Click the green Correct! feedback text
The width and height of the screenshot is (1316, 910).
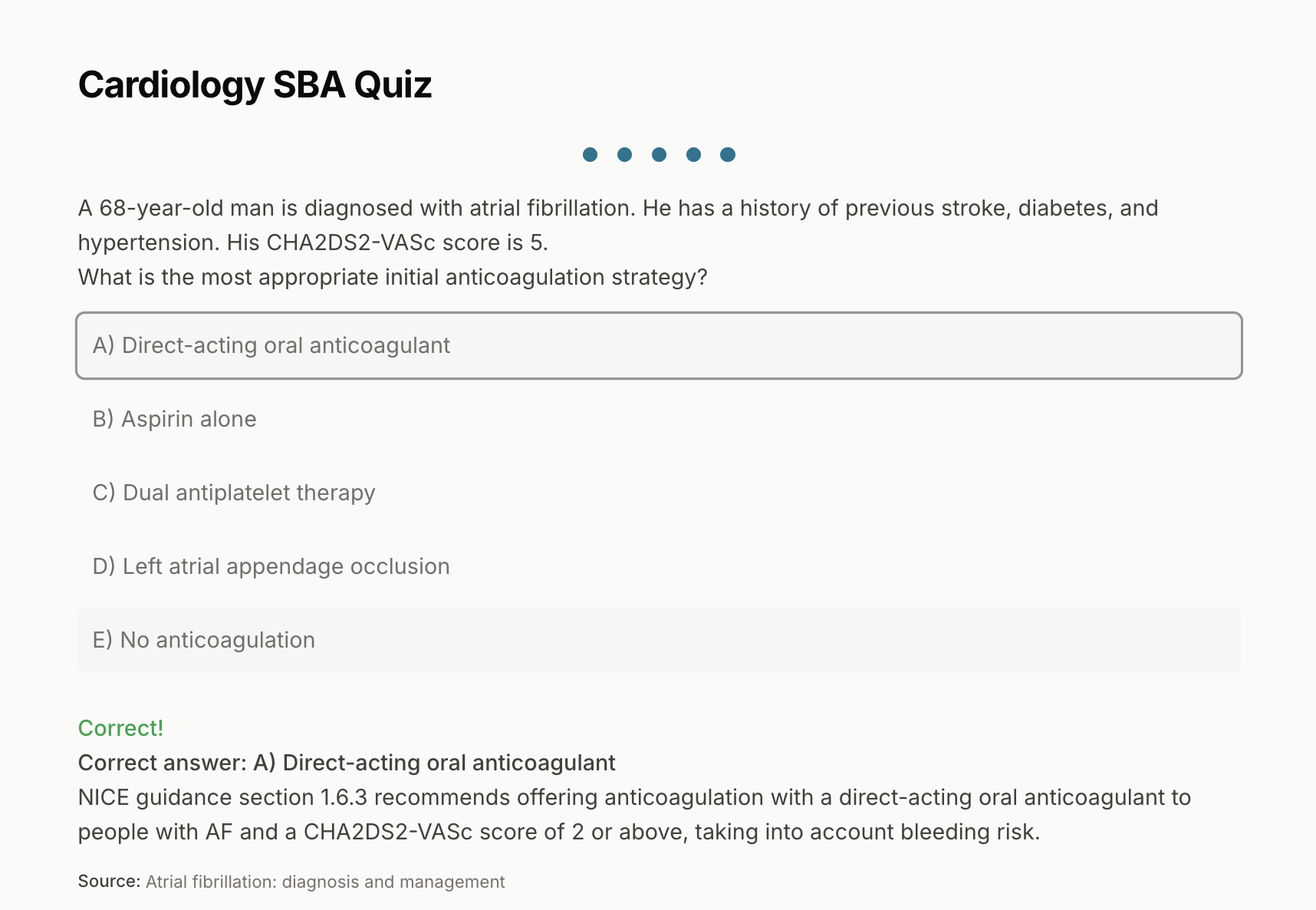120,728
